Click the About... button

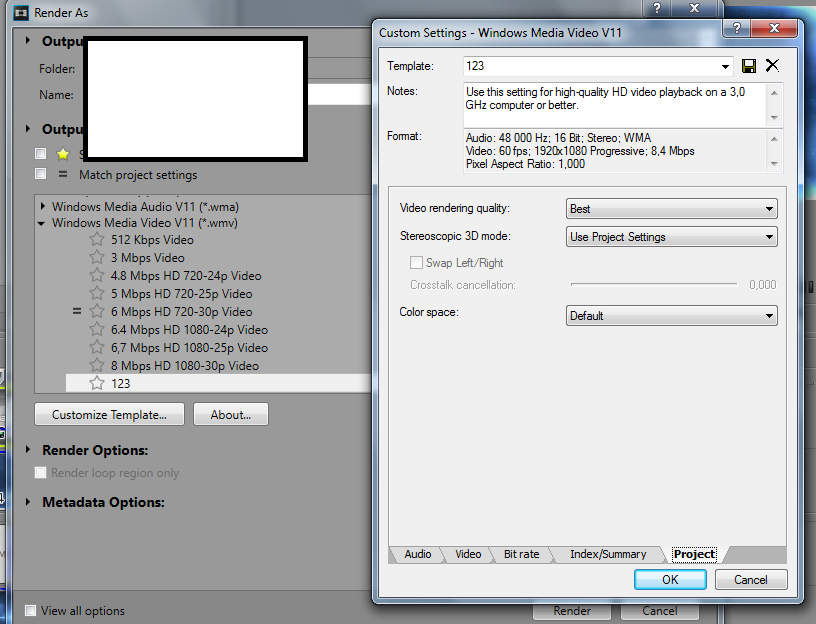[x=231, y=414]
